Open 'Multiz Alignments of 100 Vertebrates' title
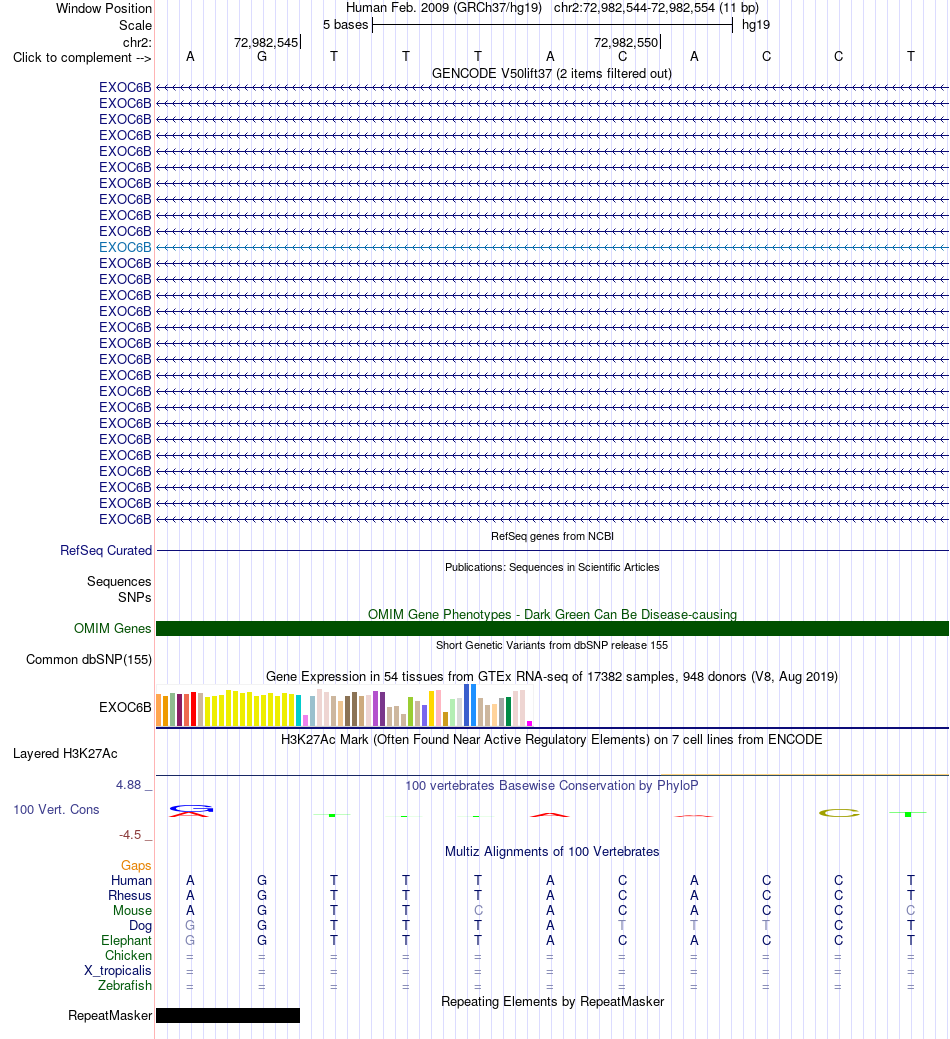The width and height of the screenshot is (950, 1039). point(552,851)
